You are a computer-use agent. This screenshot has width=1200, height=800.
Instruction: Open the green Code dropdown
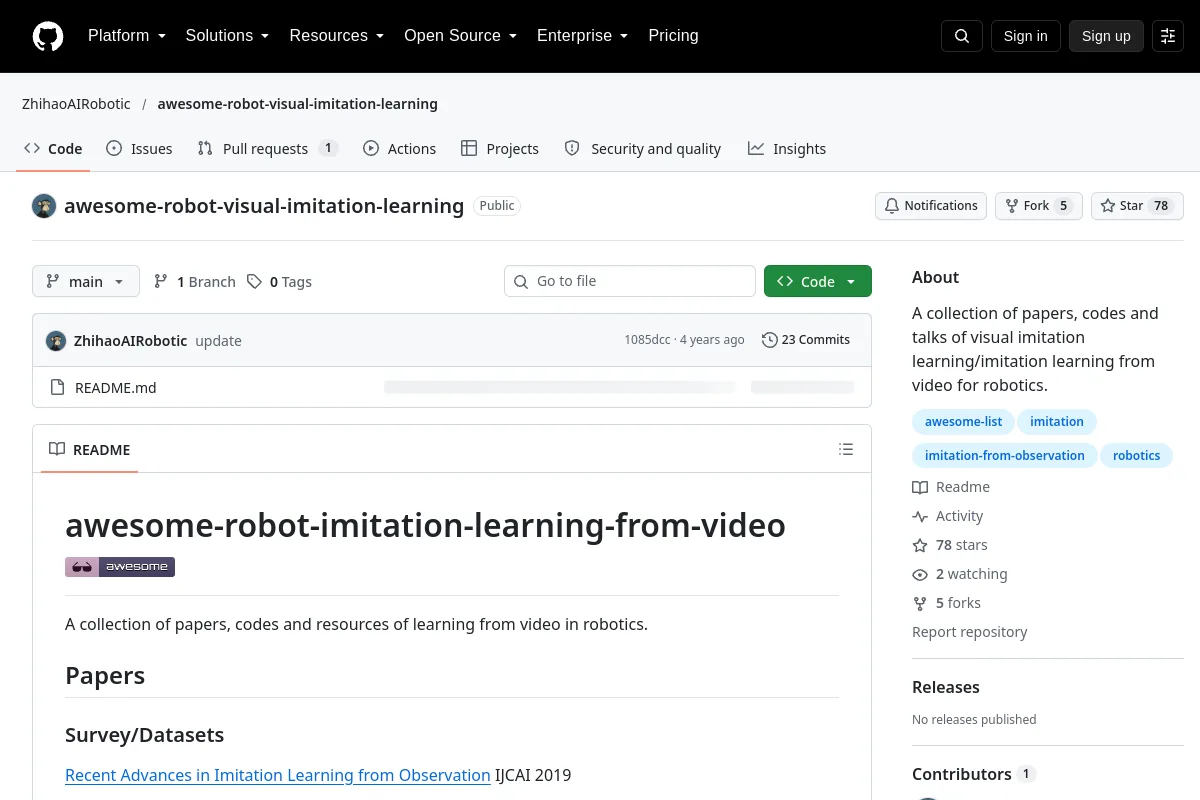[x=818, y=282]
